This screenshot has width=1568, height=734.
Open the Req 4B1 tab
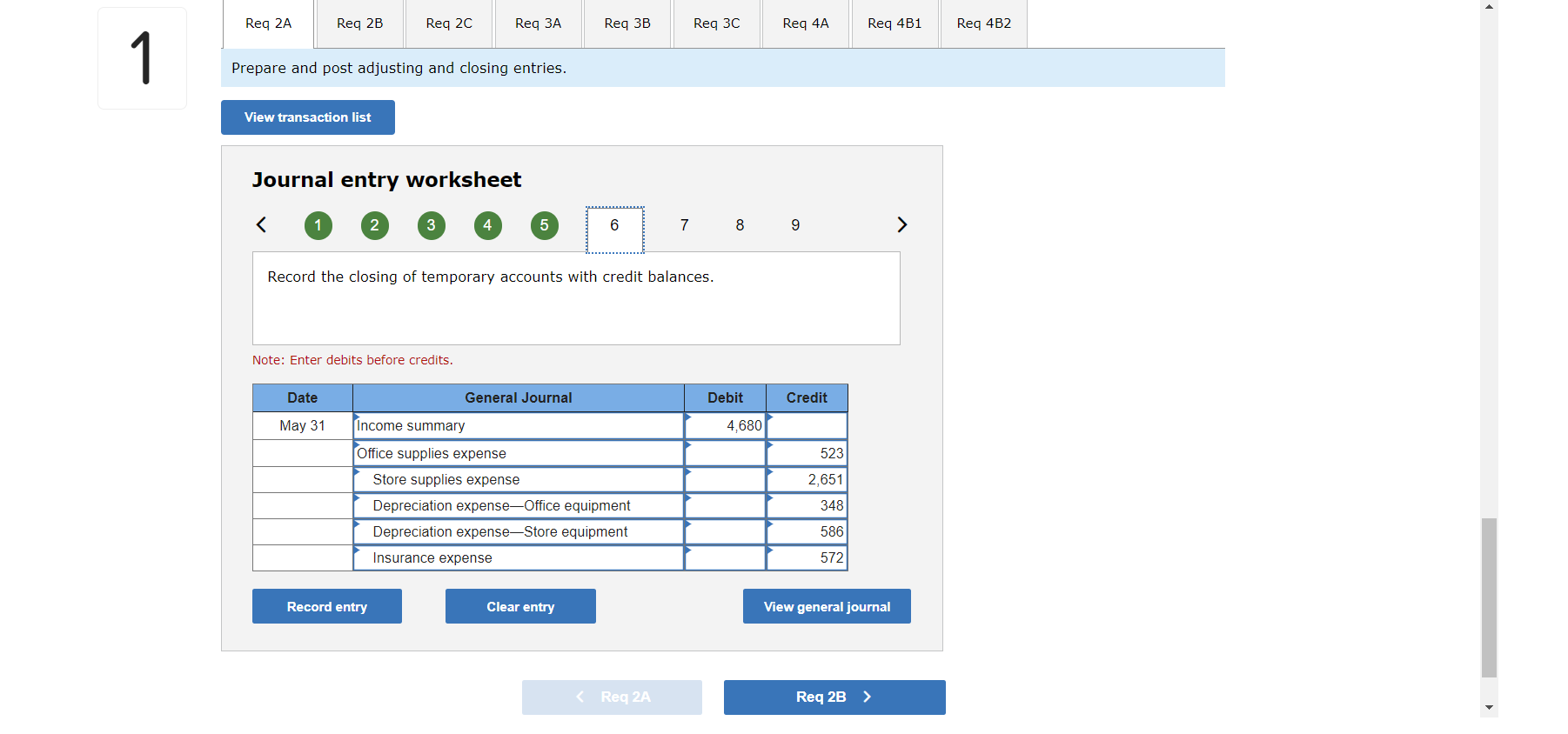pyautogui.click(x=895, y=23)
